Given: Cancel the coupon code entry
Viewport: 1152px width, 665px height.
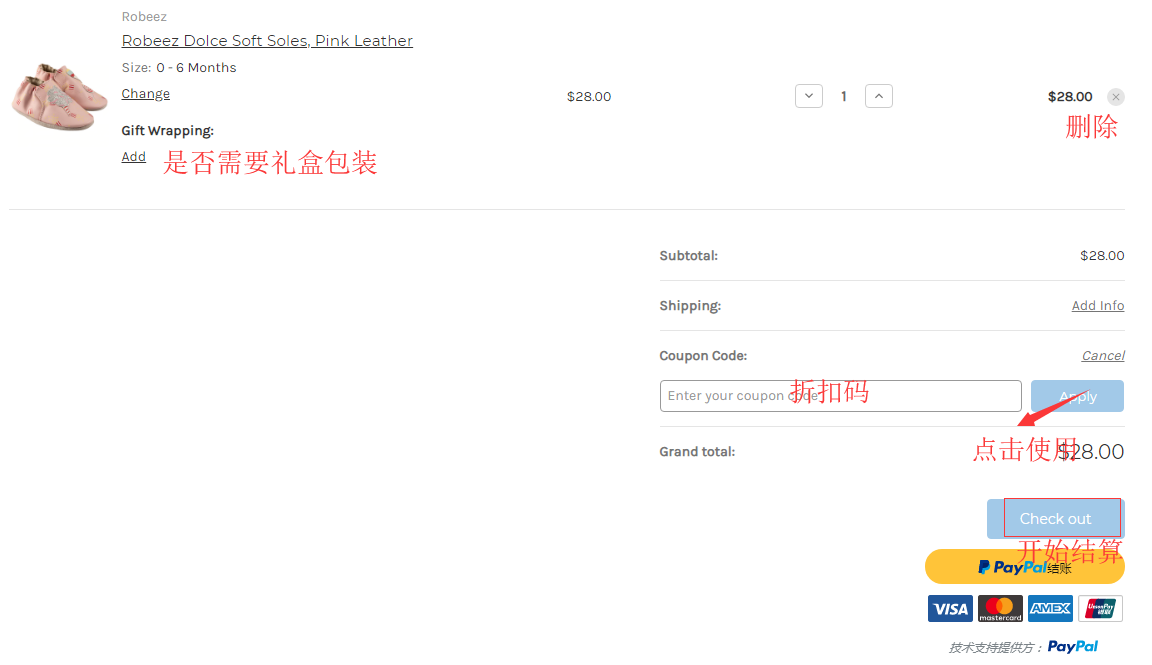Looking at the screenshot, I should click(1103, 355).
